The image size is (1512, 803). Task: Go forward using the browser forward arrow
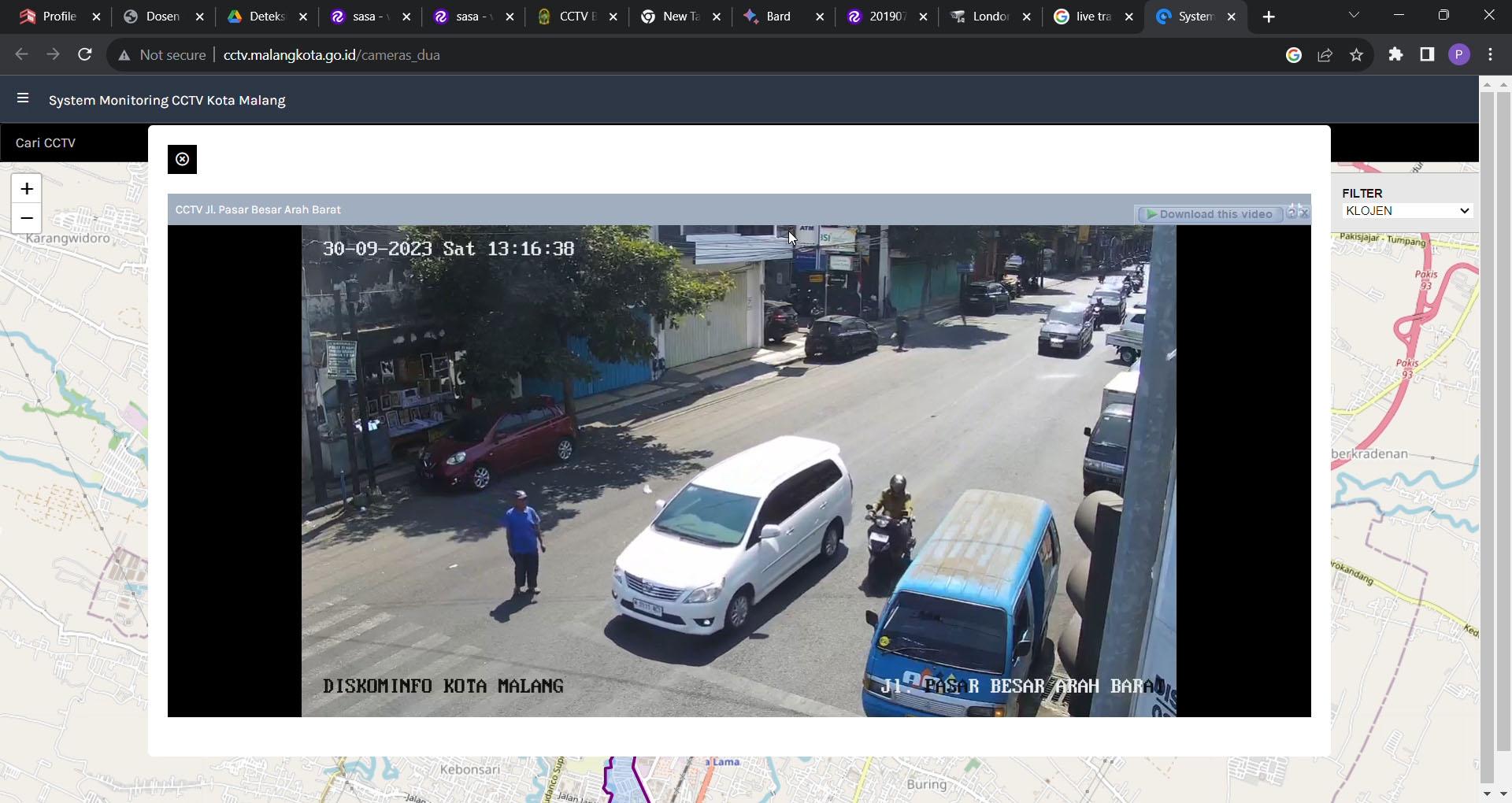click(x=53, y=54)
